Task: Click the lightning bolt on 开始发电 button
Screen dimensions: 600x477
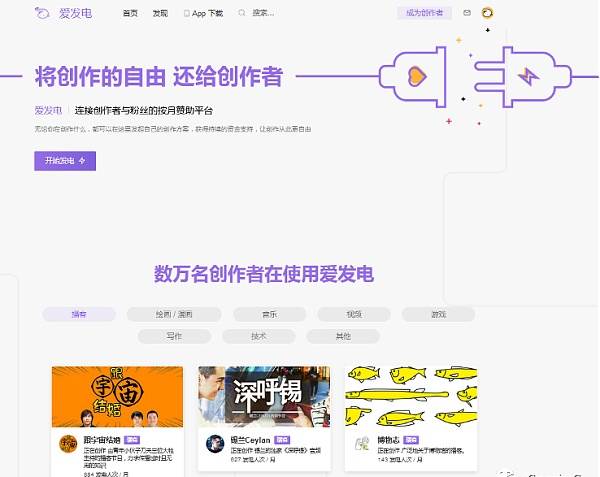Action: pos(82,161)
